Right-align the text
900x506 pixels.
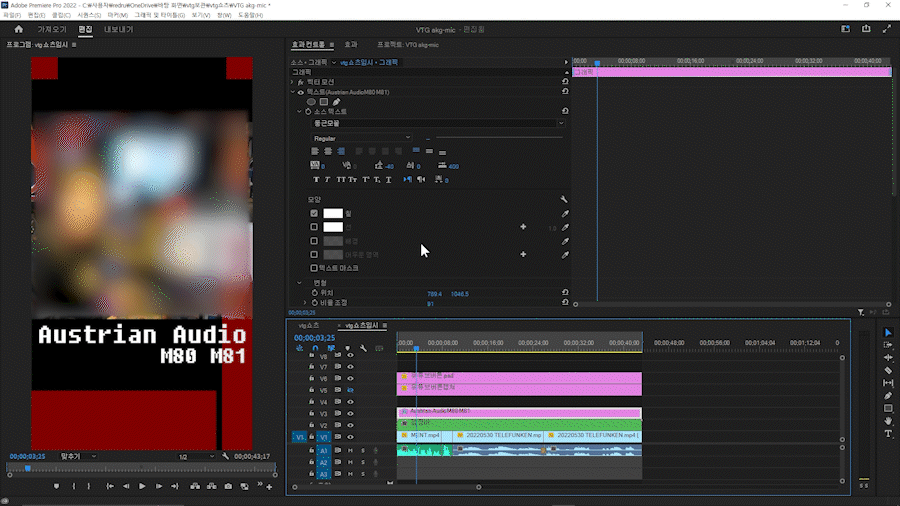(x=341, y=151)
